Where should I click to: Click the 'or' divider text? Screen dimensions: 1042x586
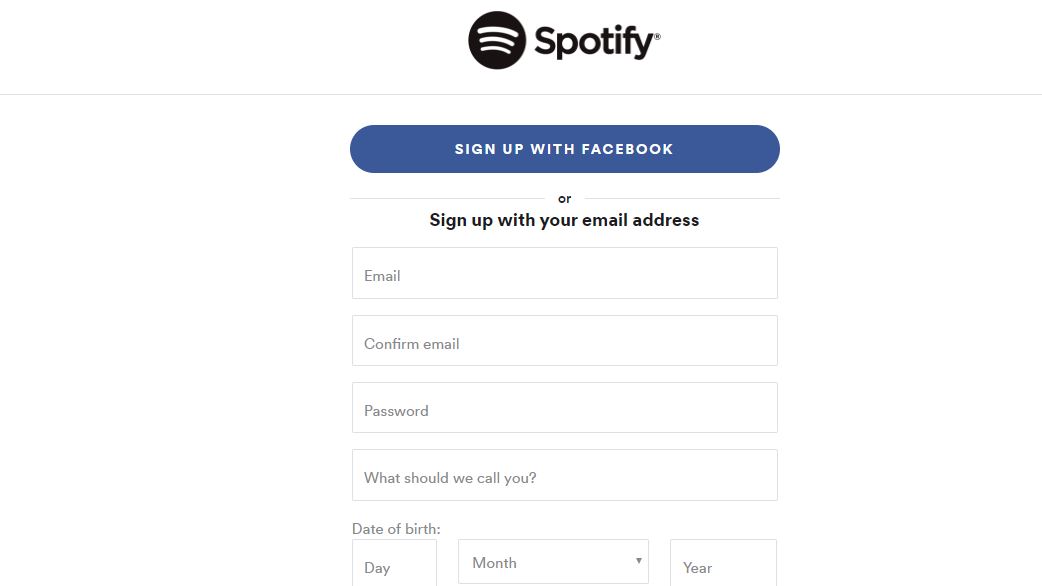point(564,199)
